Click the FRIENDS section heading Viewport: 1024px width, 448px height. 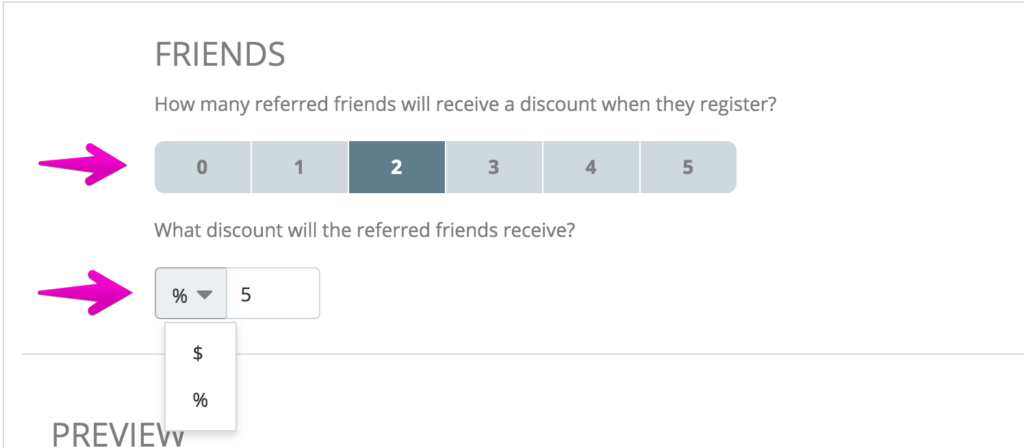[x=220, y=55]
